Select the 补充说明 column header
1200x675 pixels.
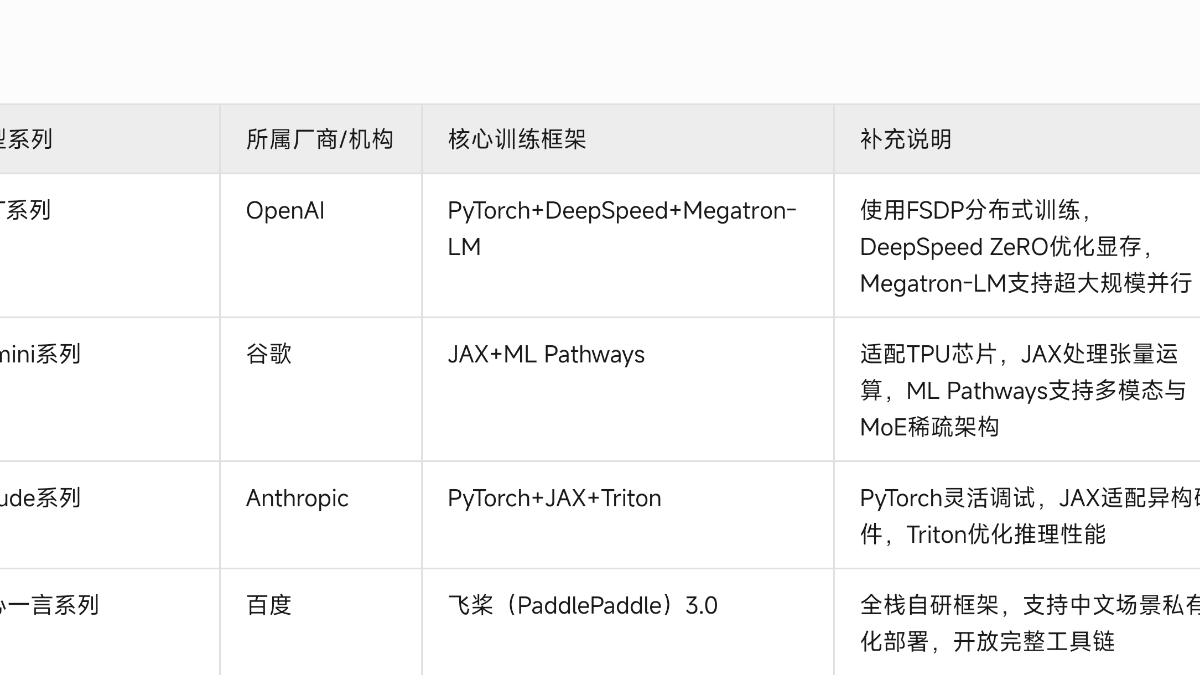(x=1017, y=139)
